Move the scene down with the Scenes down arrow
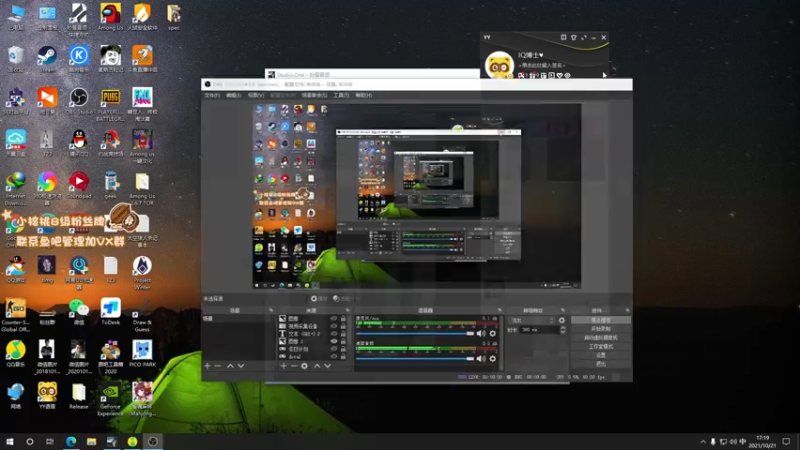The image size is (800, 450). point(241,366)
